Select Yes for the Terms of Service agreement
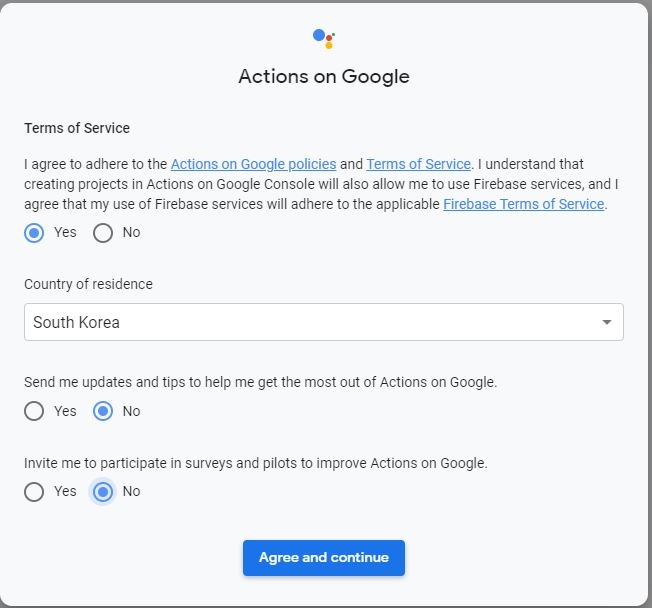Screen dimensions: 652x608 pos(34,233)
